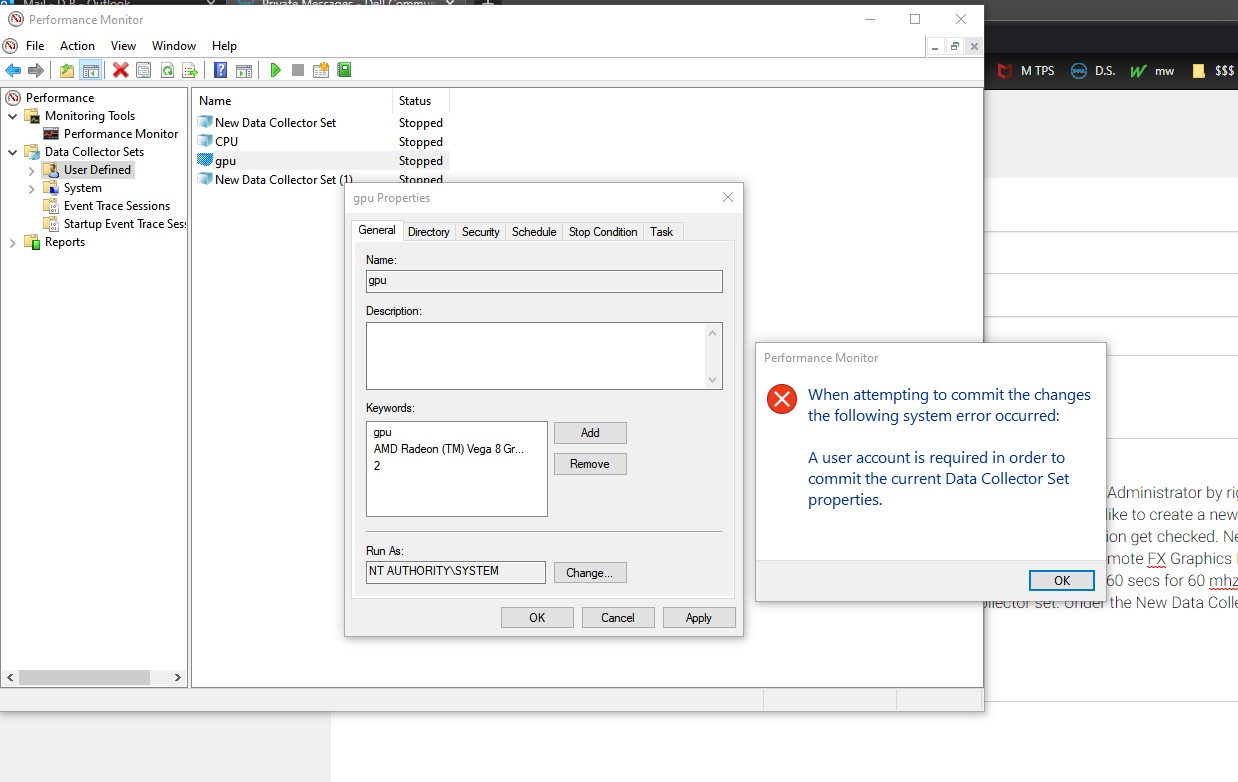This screenshot has width=1238, height=782.
Task: Select the gpu keyword in Keywords list
Action: (383, 433)
